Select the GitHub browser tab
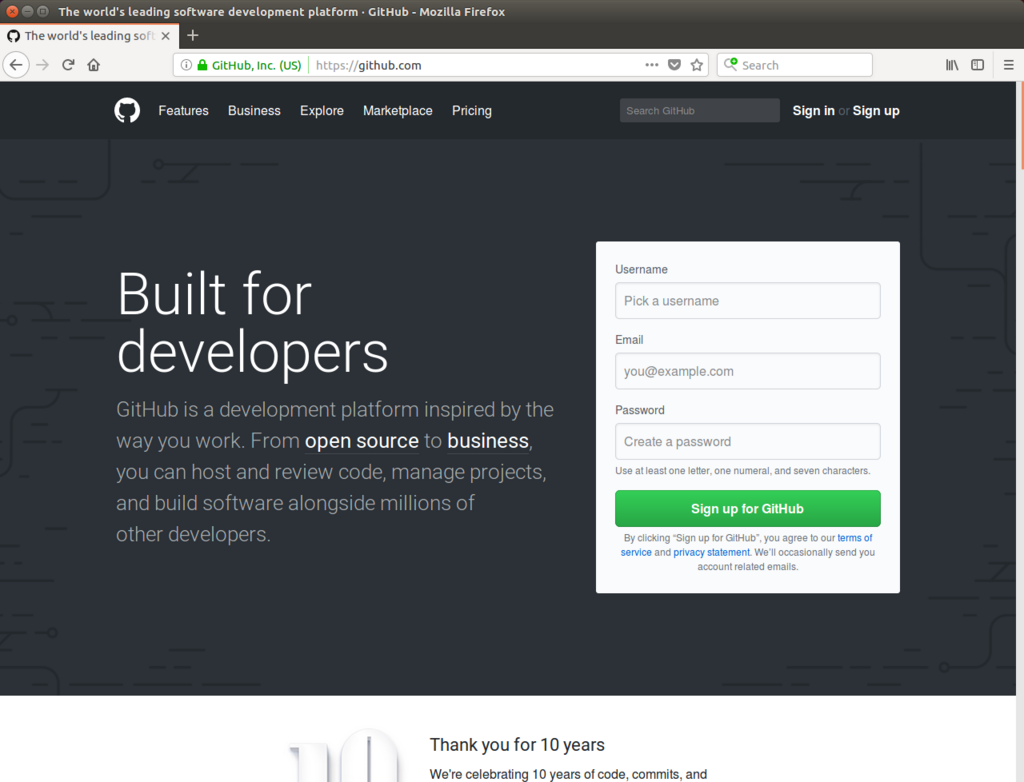 click(x=89, y=36)
